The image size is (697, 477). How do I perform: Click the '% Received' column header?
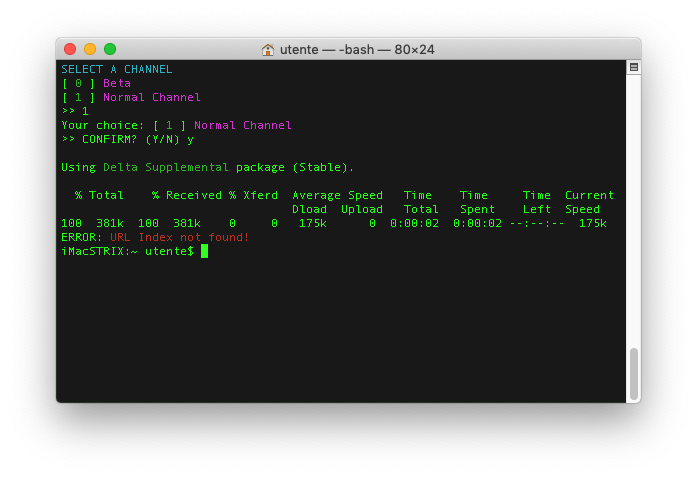coord(187,195)
